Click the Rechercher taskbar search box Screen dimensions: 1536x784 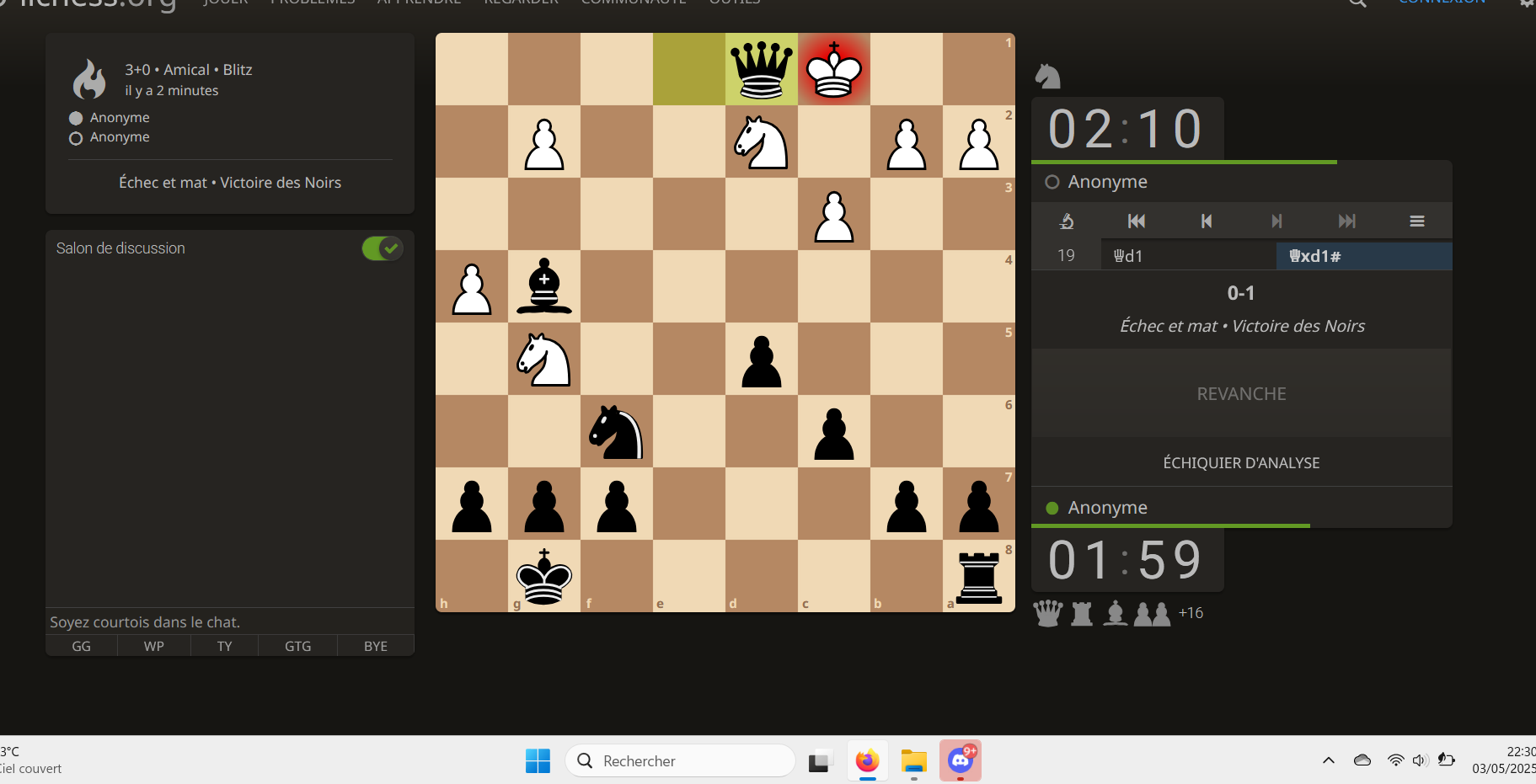(680, 761)
